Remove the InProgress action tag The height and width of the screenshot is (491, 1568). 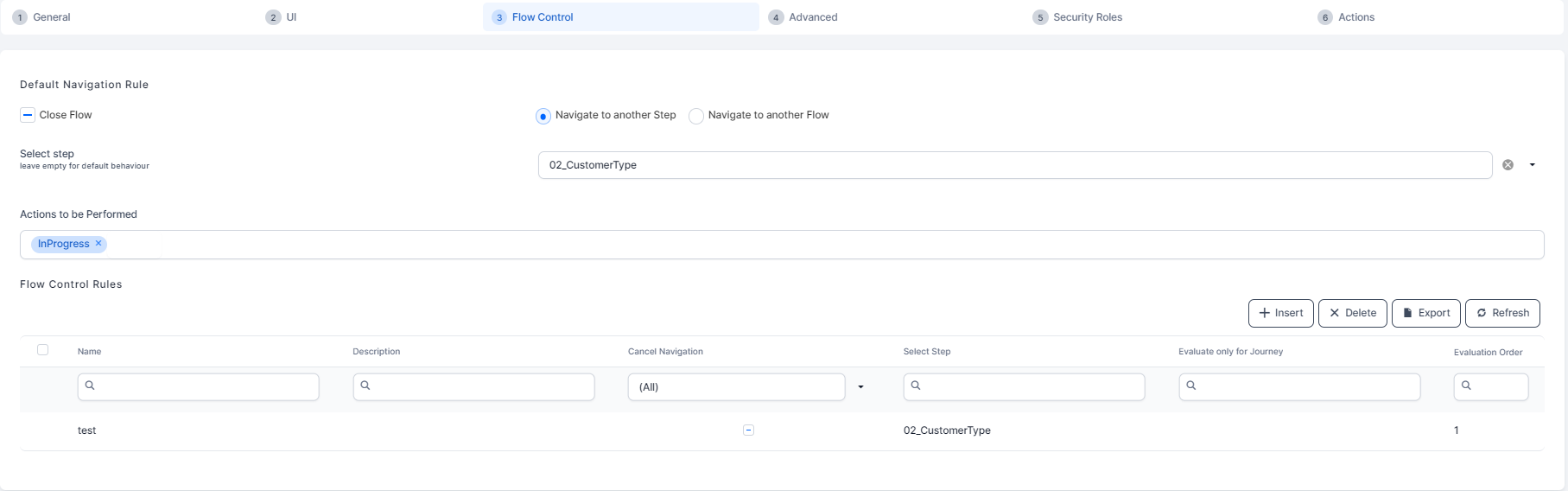(x=98, y=244)
